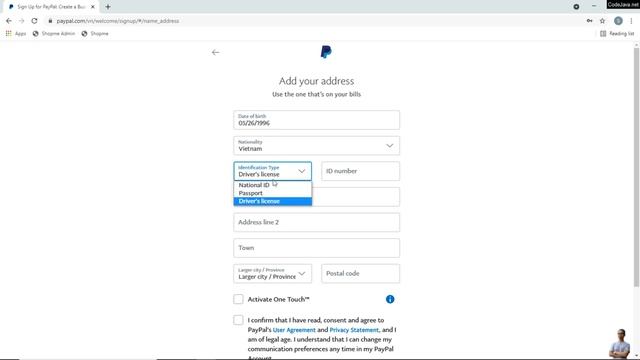Click the Chrome media control icon
Screen dimensions: 640x360
576,7
